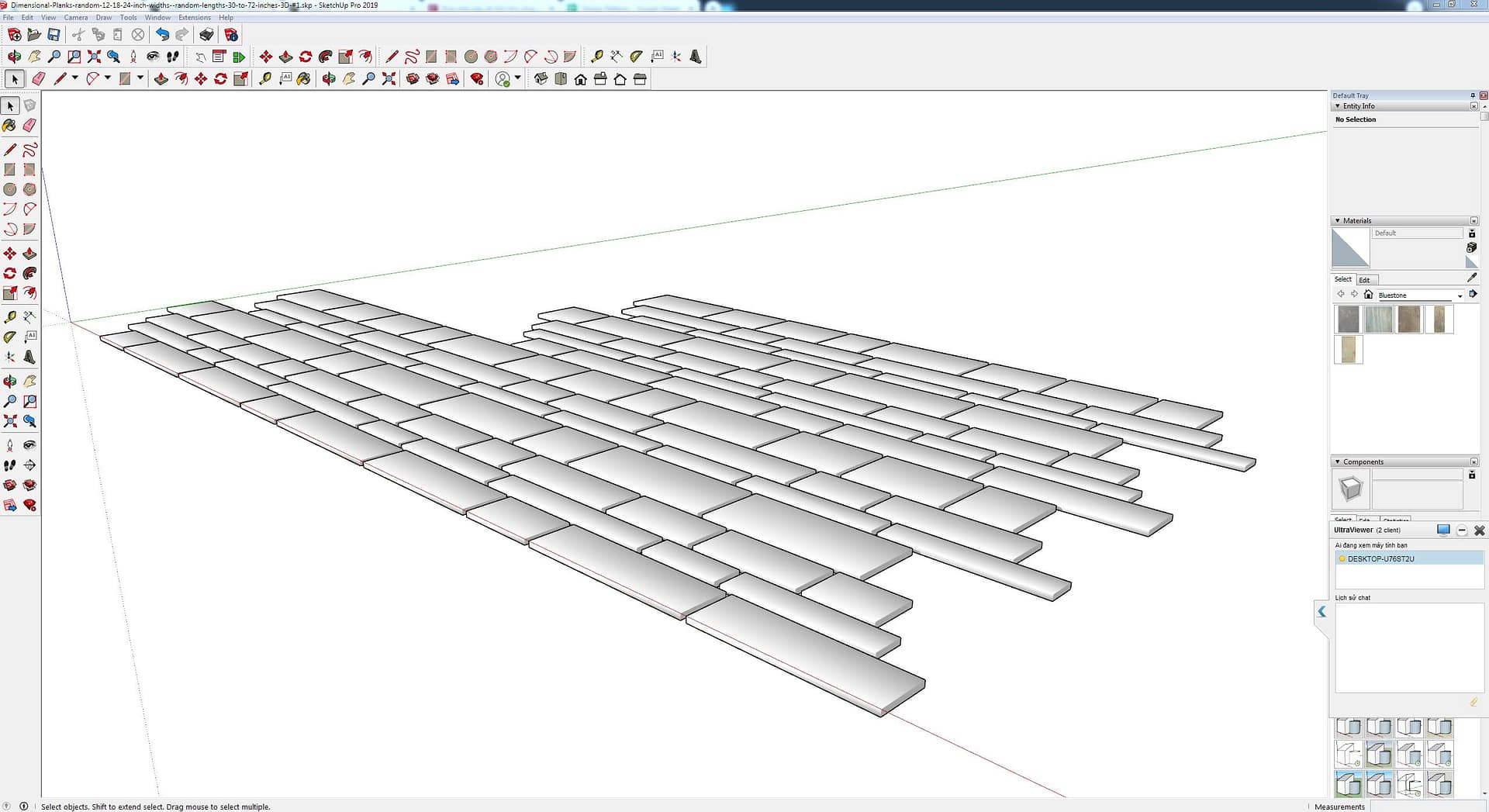
Task: Select Paint Bucket tool in left palette
Action: (10, 126)
